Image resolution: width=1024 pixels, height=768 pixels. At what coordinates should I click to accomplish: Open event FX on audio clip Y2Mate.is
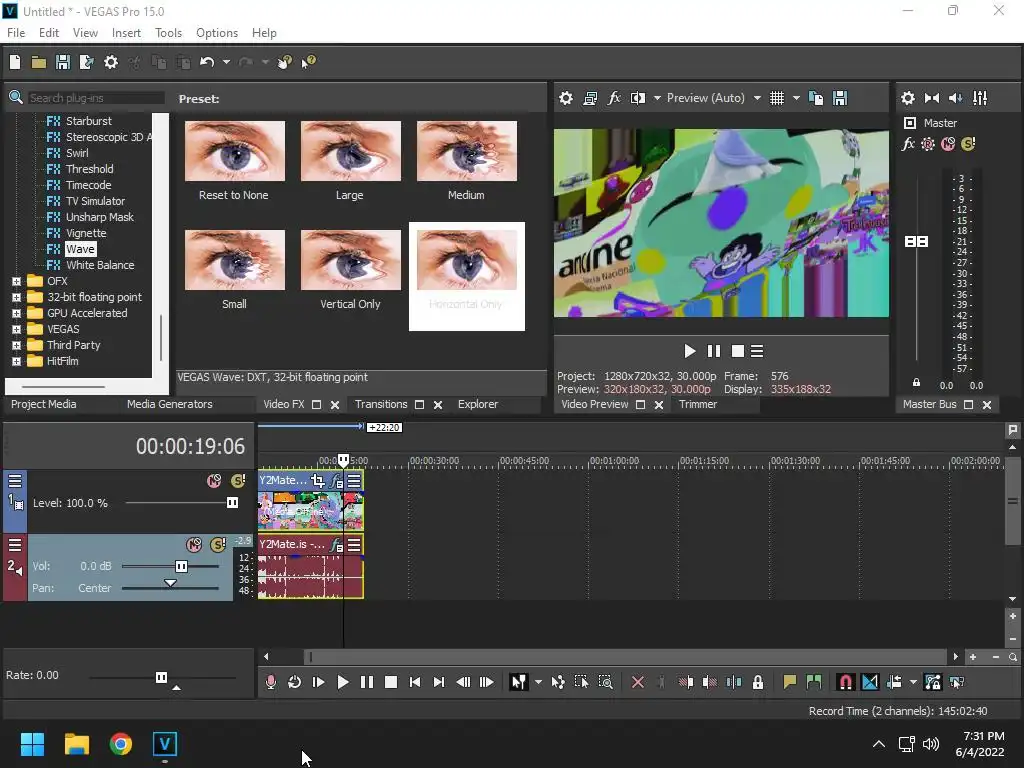click(x=336, y=545)
